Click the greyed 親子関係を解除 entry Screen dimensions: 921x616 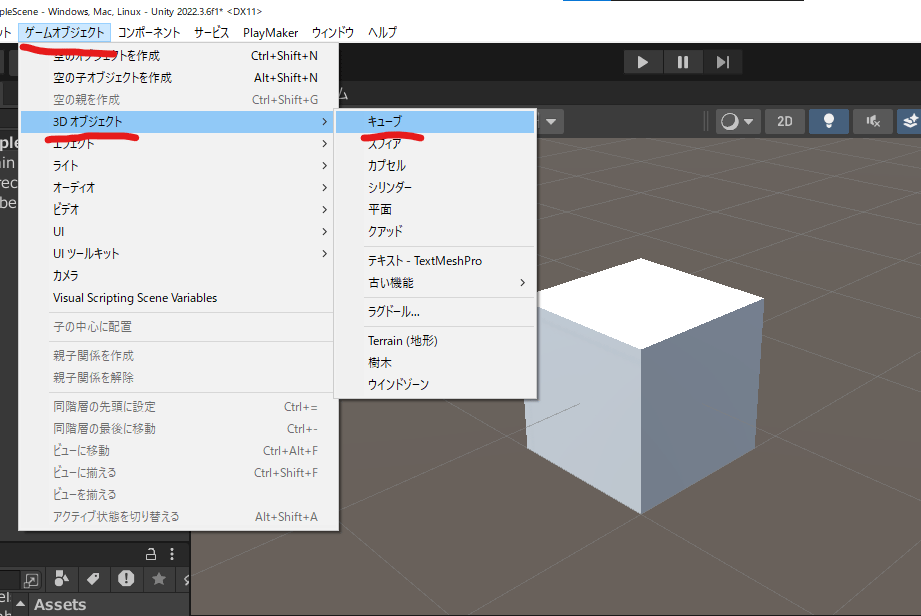pyautogui.click(x=179, y=378)
